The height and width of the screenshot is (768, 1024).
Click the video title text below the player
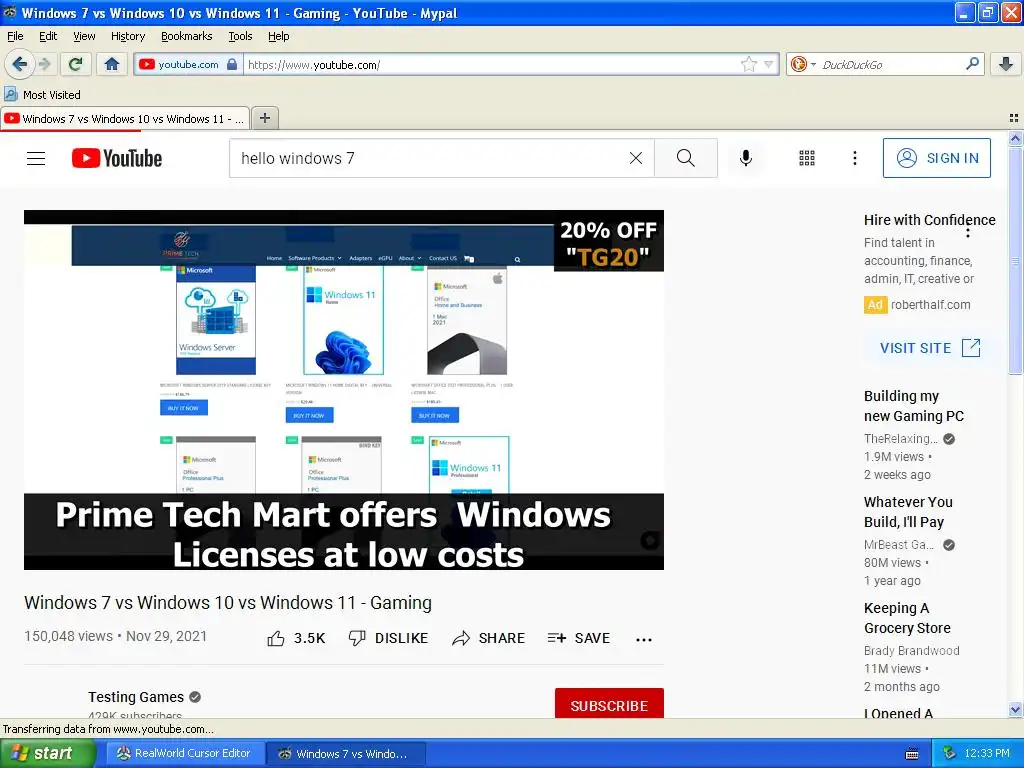tap(228, 602)
